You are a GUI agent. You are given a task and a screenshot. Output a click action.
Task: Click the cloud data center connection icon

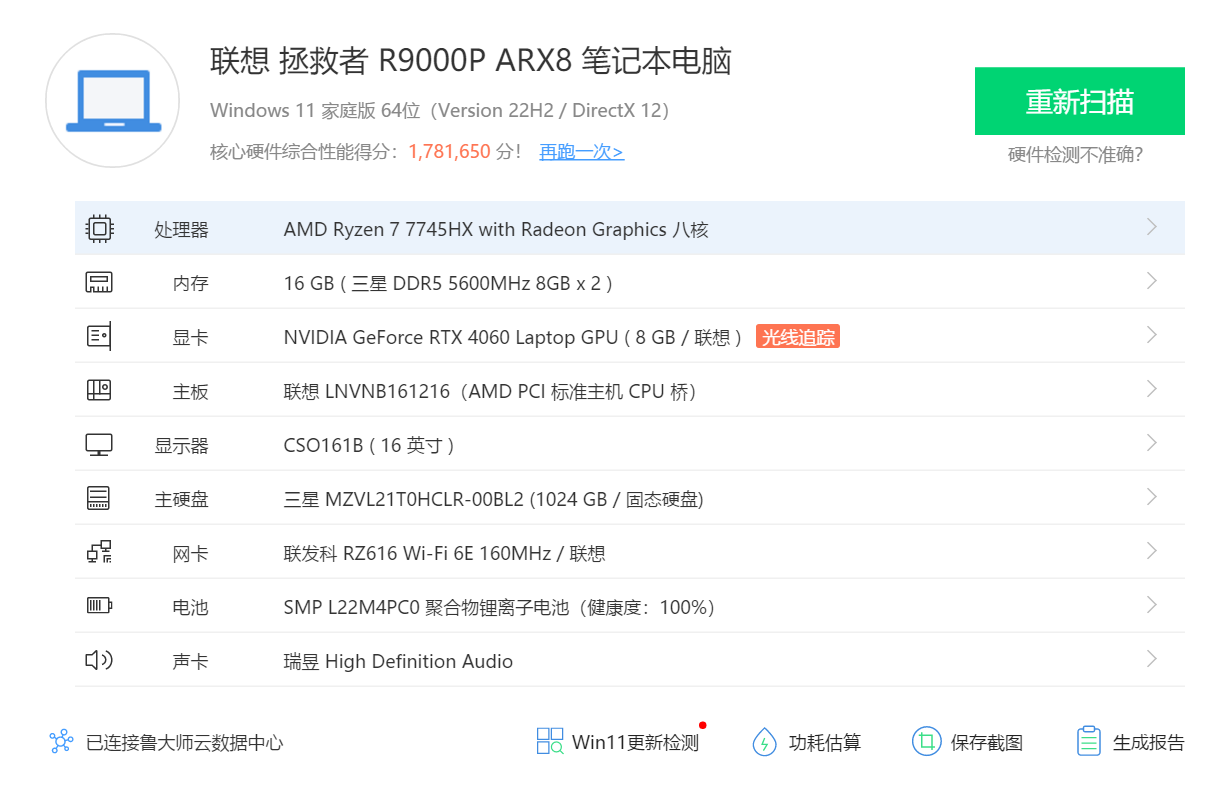point(62,742)
